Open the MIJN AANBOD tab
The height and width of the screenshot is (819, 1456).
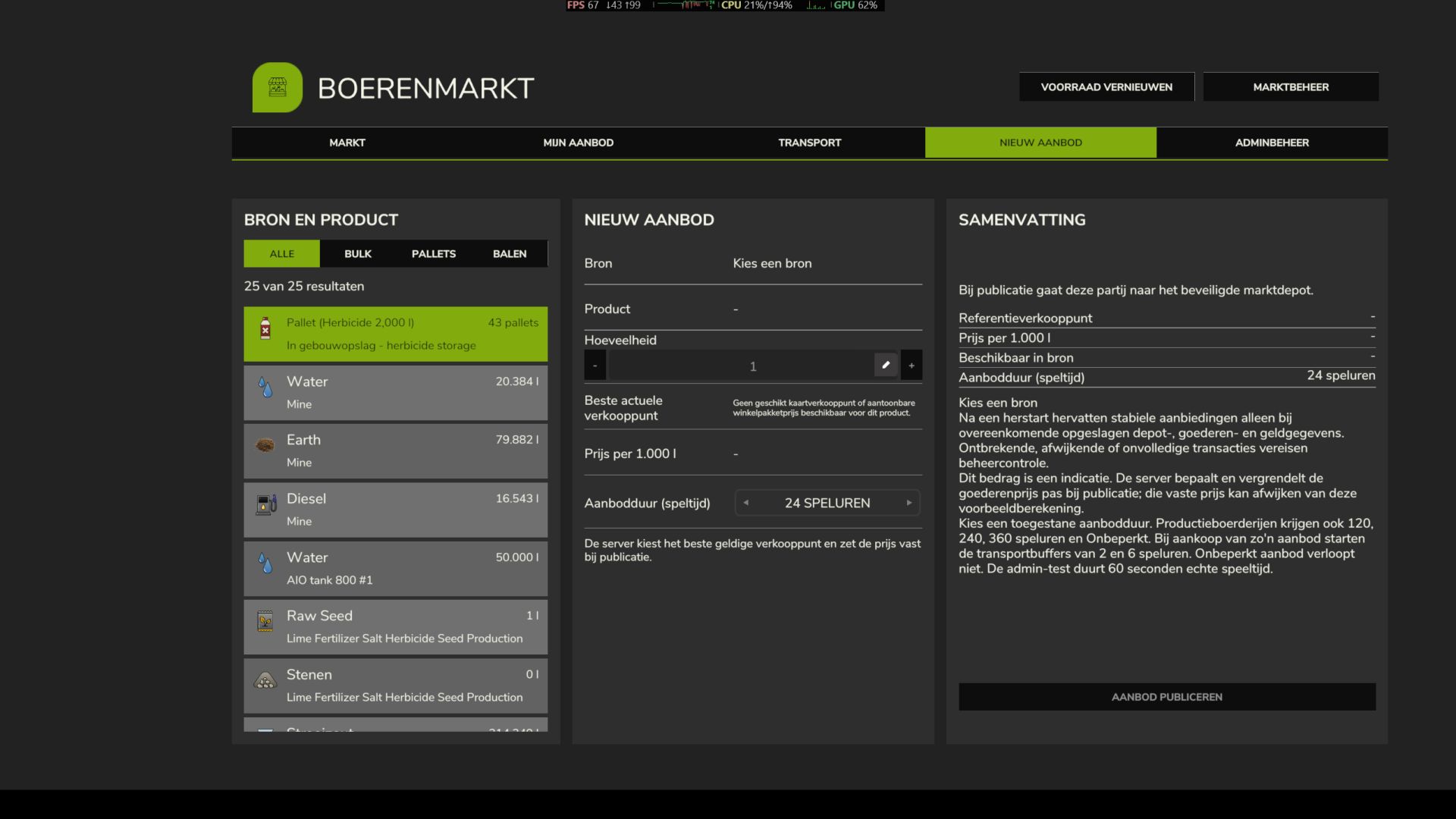point(579,143)
